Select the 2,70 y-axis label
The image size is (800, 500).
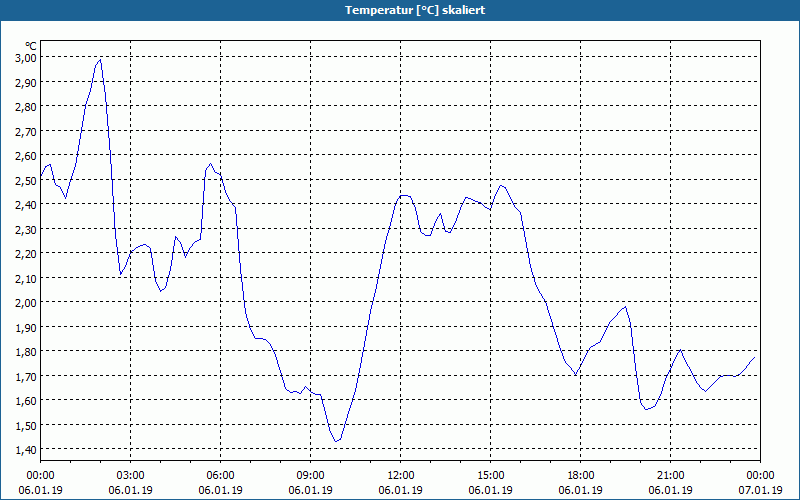[x=26, y=131]
